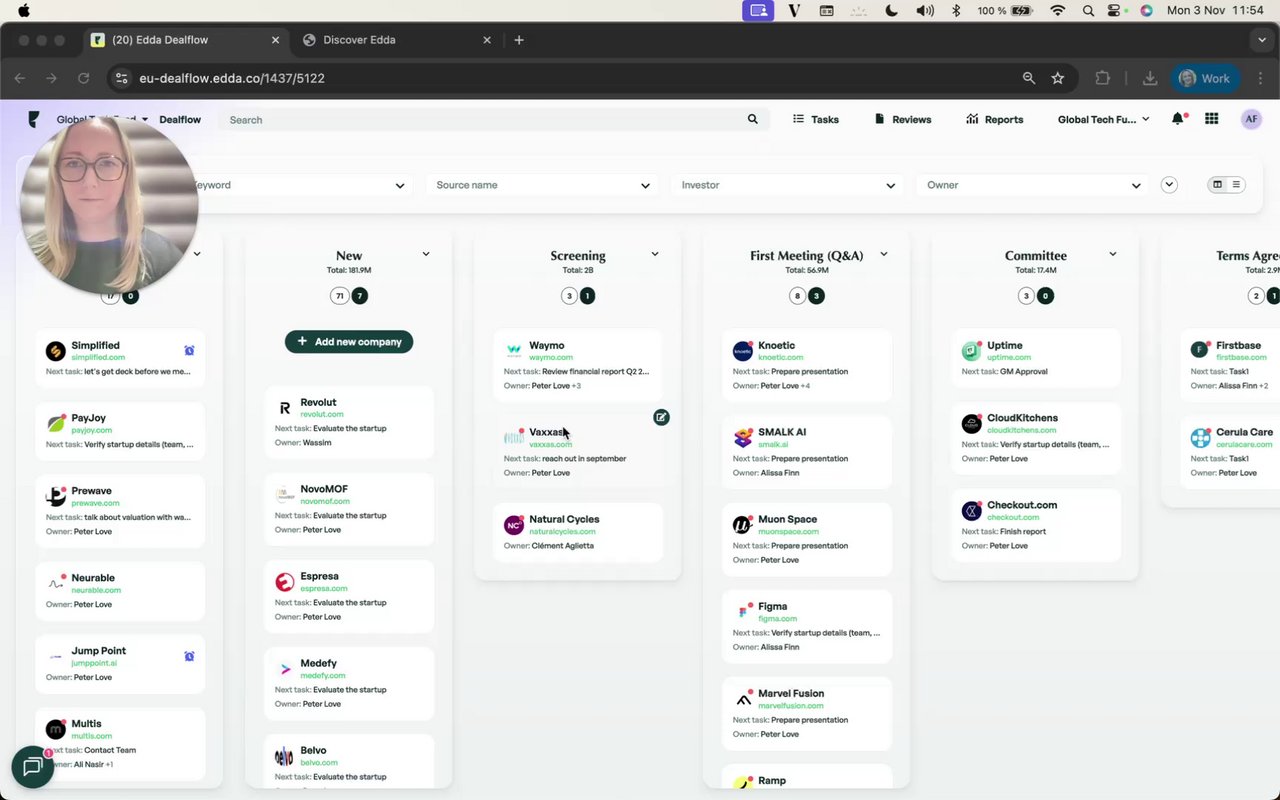
Task: Open the Reviews menu item
Action: [x=903, y=119]
